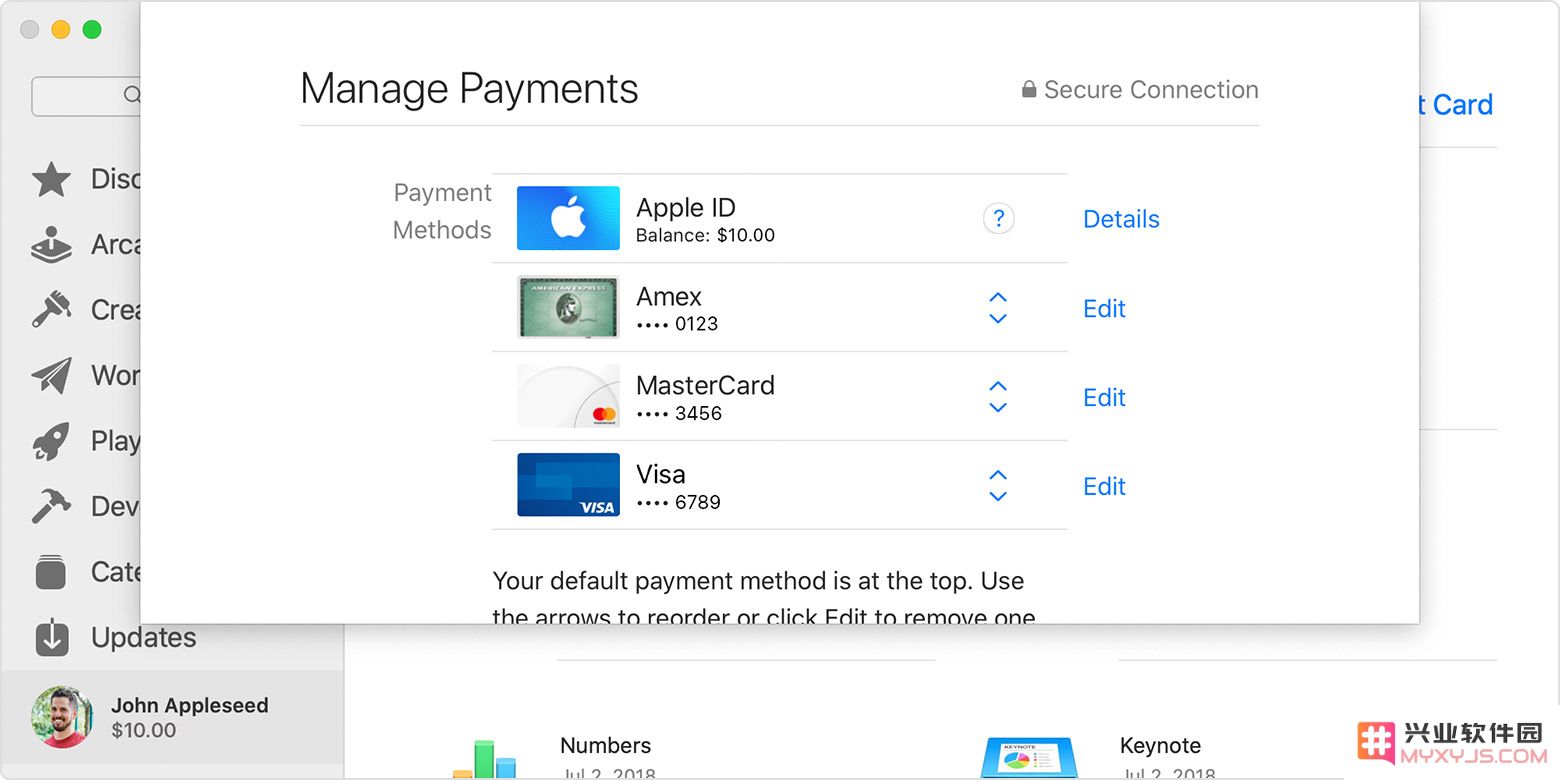Open the Numbers app entry
This screenshot has width=1560, height=780.
(605, 746)
